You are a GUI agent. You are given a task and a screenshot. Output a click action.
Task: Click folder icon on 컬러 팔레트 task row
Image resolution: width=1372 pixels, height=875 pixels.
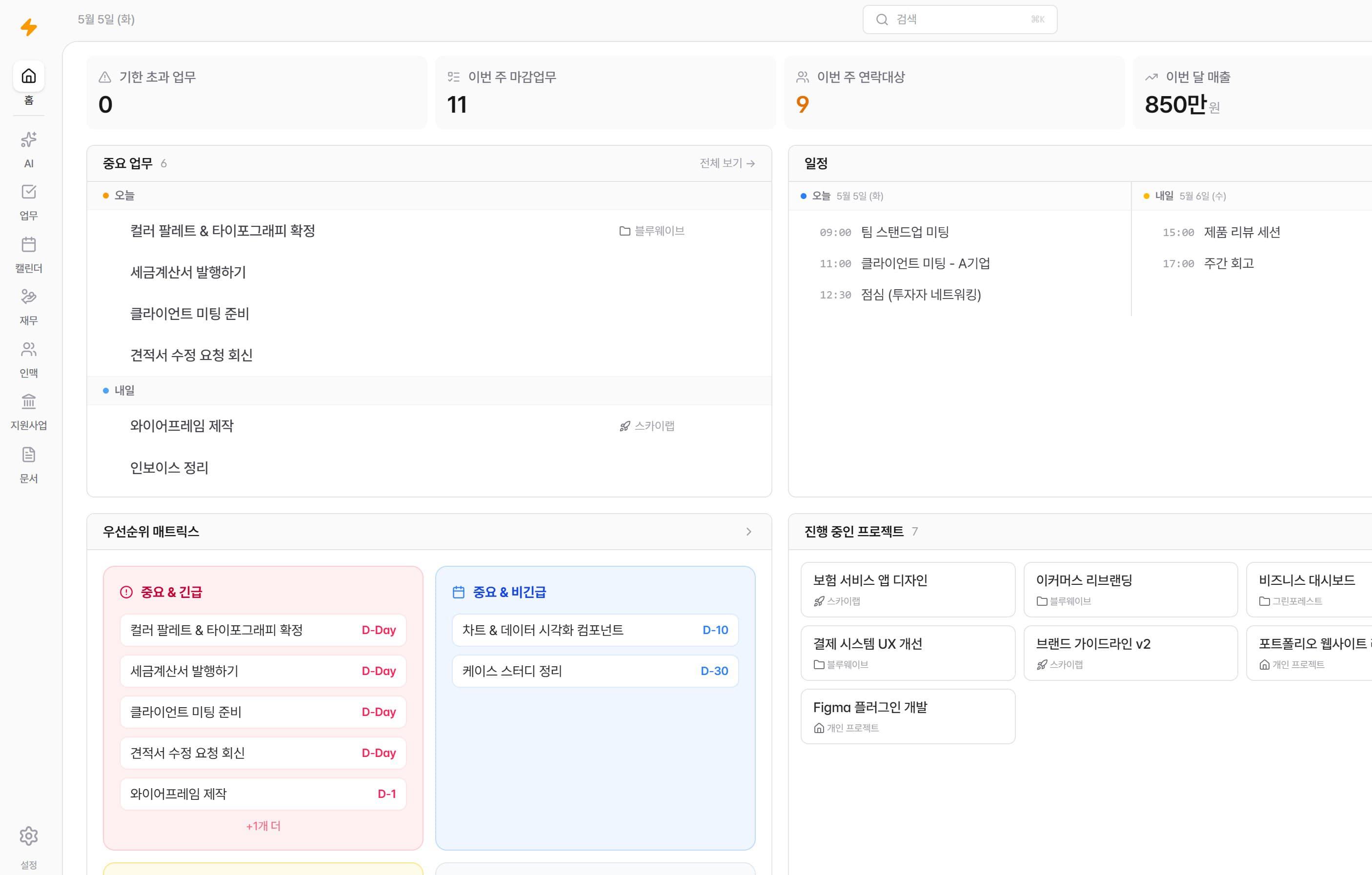point(625,231)
